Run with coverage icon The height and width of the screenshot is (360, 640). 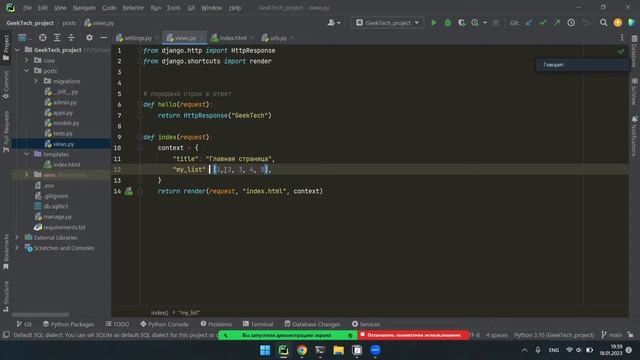point(462,23)
